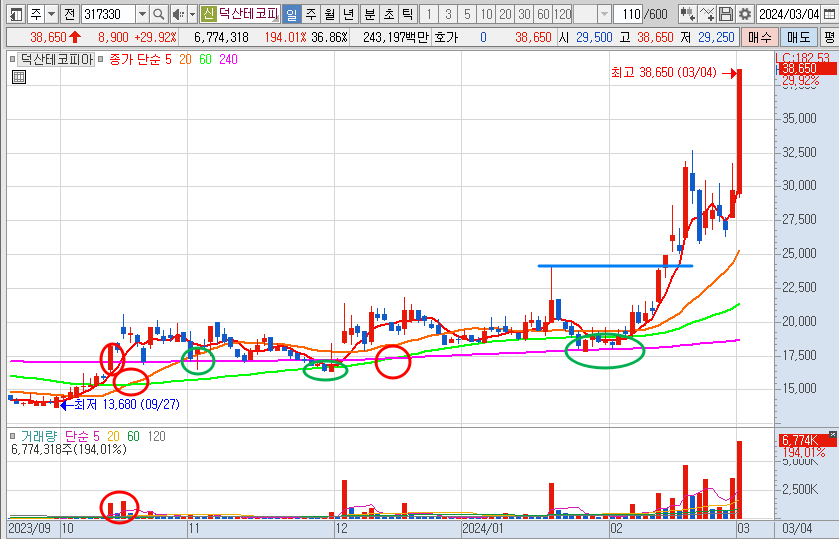This screenshot has height=539, width=839.
Task: Click the candle chart add icon
Action: pyautogui.click(x=688, y=14)
